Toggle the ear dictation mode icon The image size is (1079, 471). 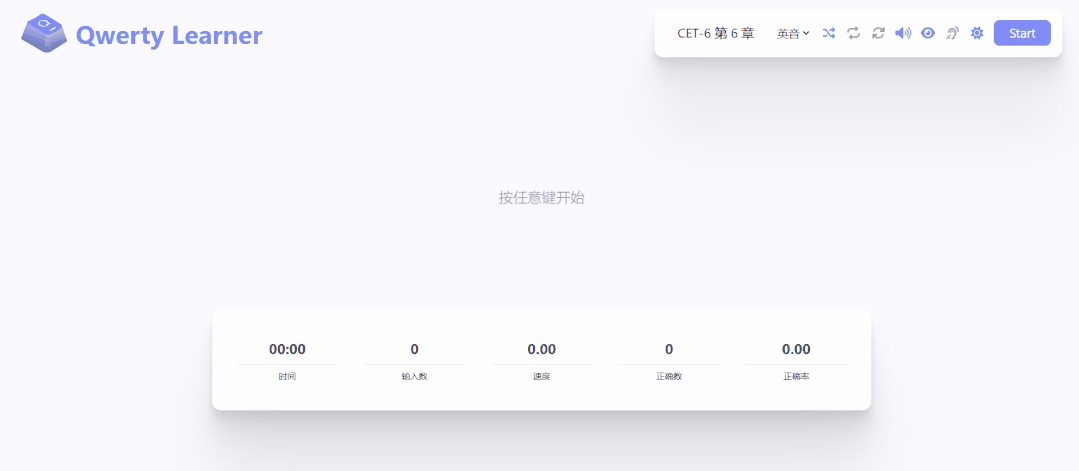point(952,33)
